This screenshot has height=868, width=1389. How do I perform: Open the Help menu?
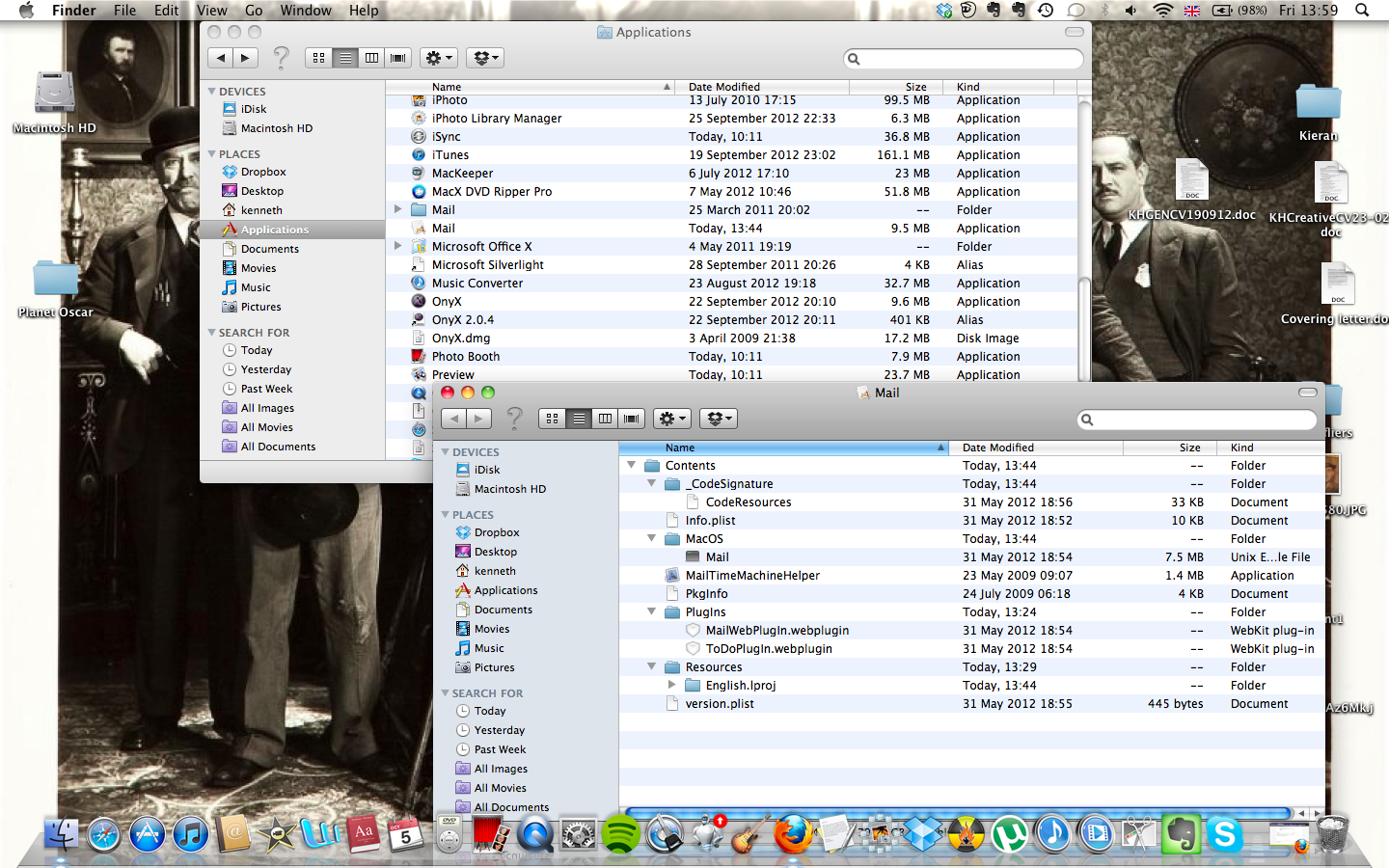click(x=364, y=11)
